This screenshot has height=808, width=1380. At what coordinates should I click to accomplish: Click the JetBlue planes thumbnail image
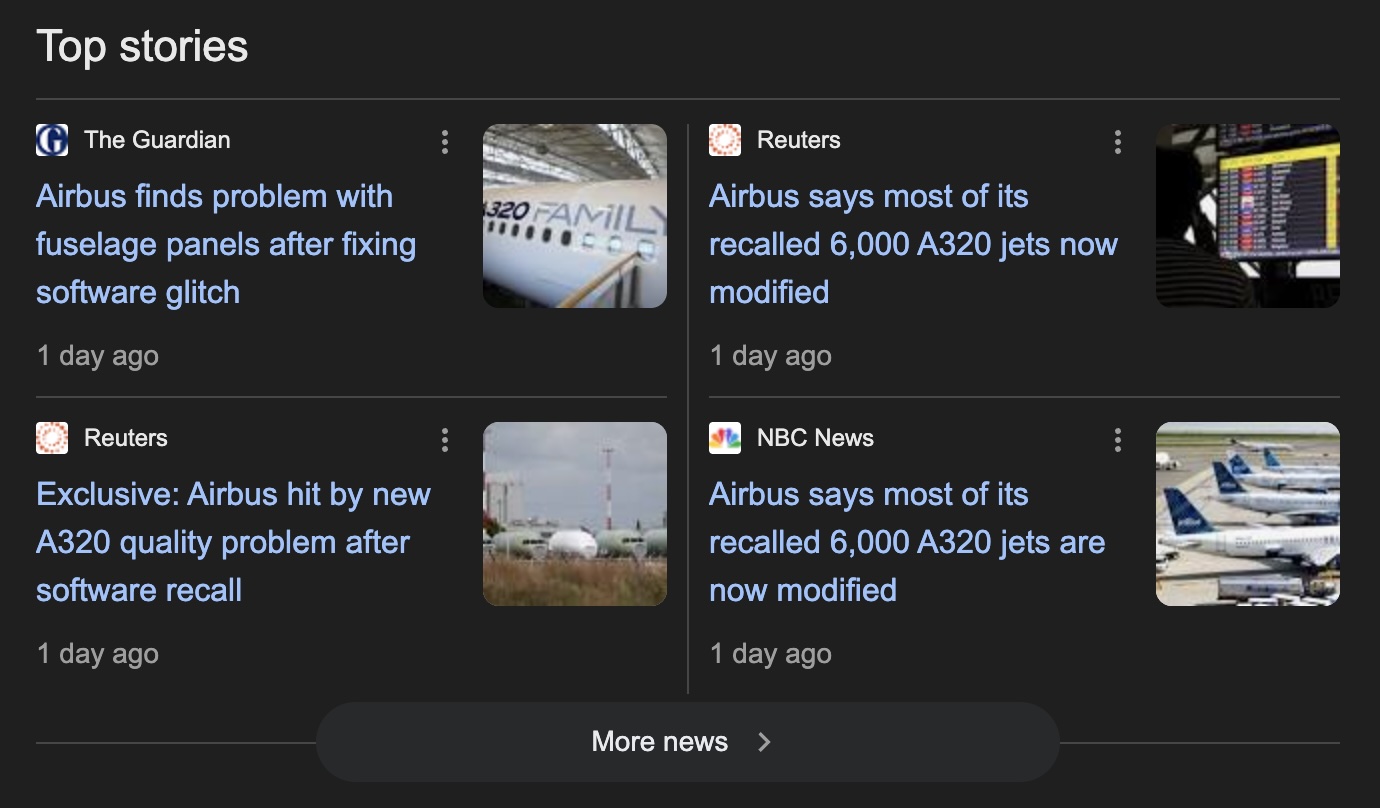[x=1248, y=514]
